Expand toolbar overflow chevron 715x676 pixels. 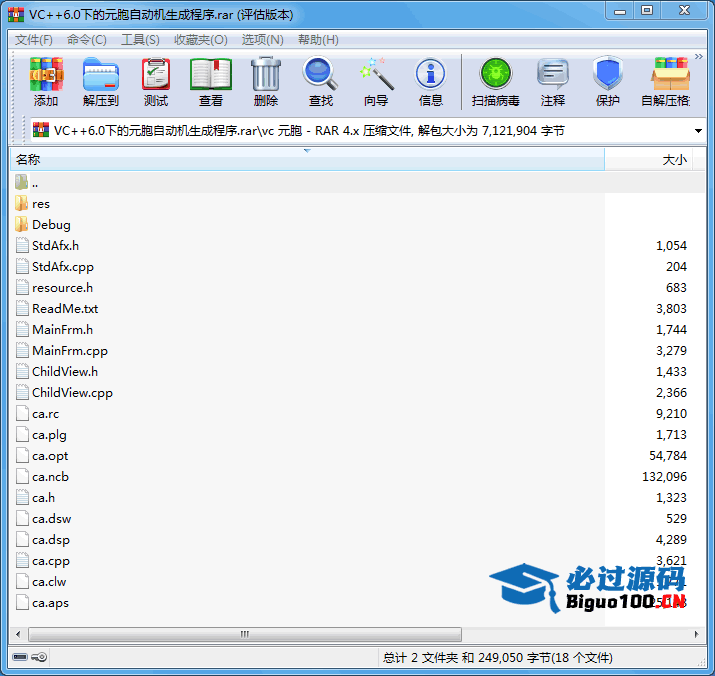699,57
